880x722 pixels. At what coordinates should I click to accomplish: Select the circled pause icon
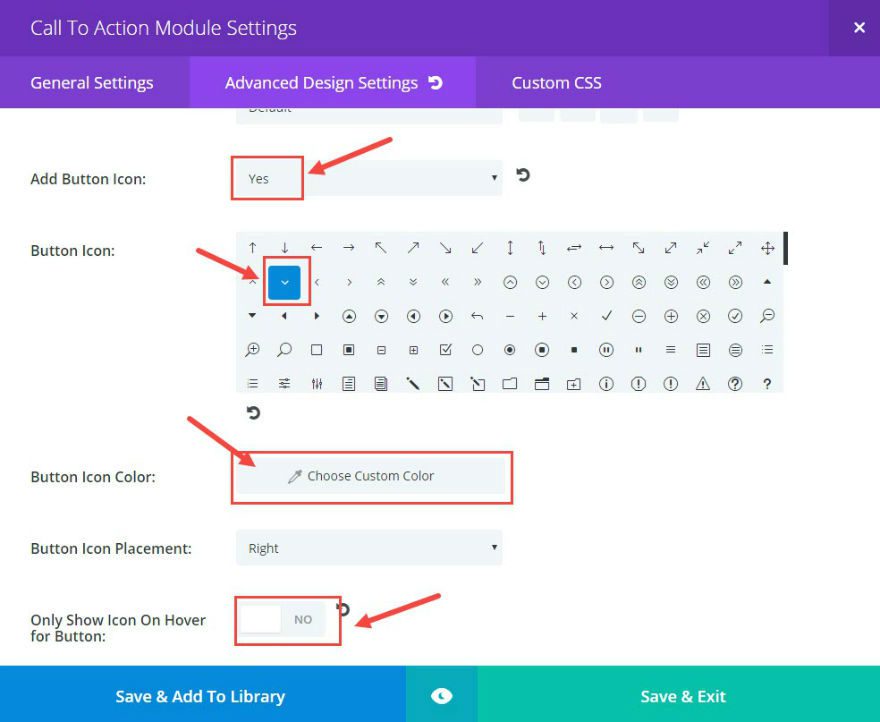(x=606, y=350)
